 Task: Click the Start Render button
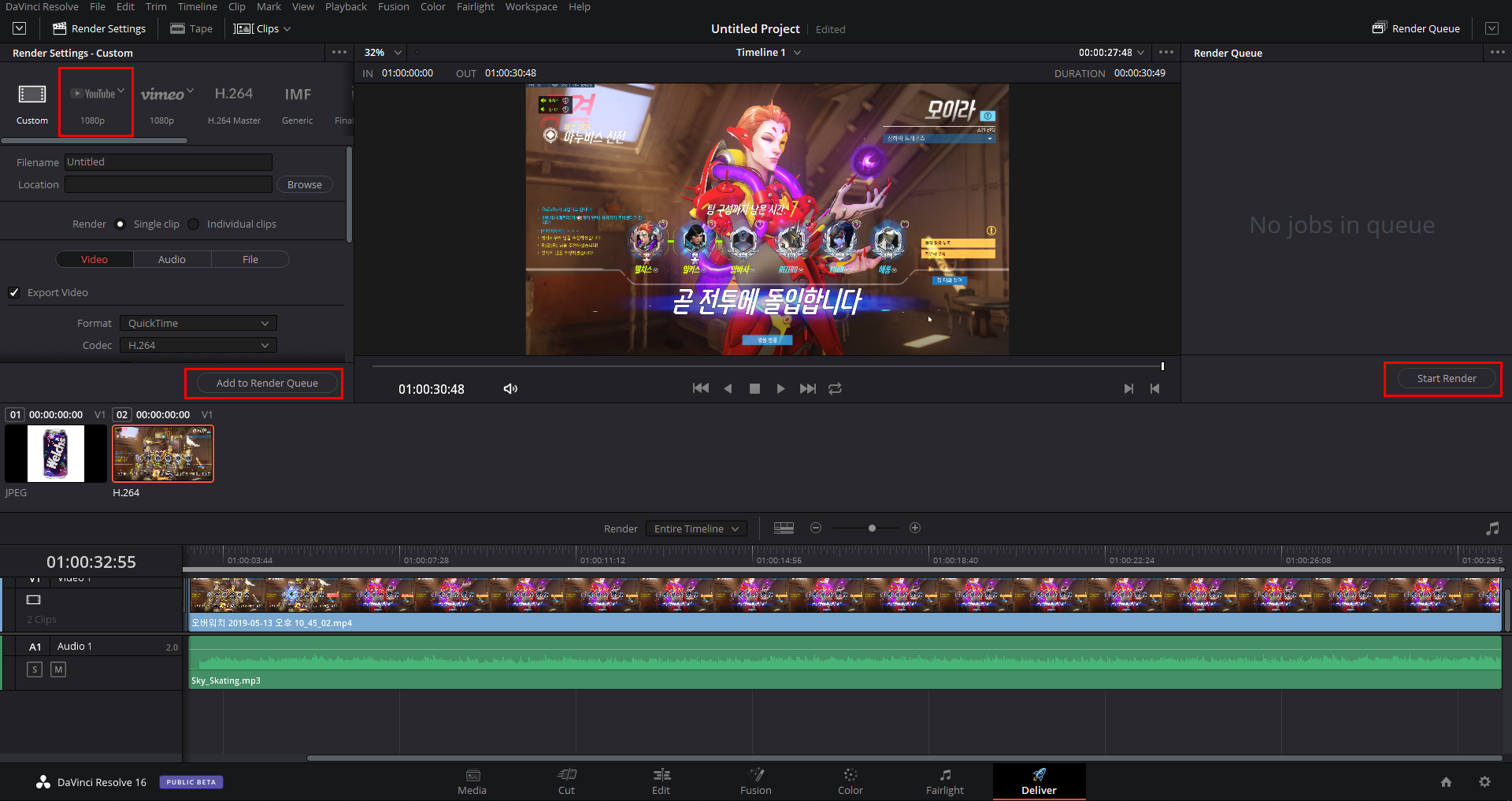[x=1447, y=378]
